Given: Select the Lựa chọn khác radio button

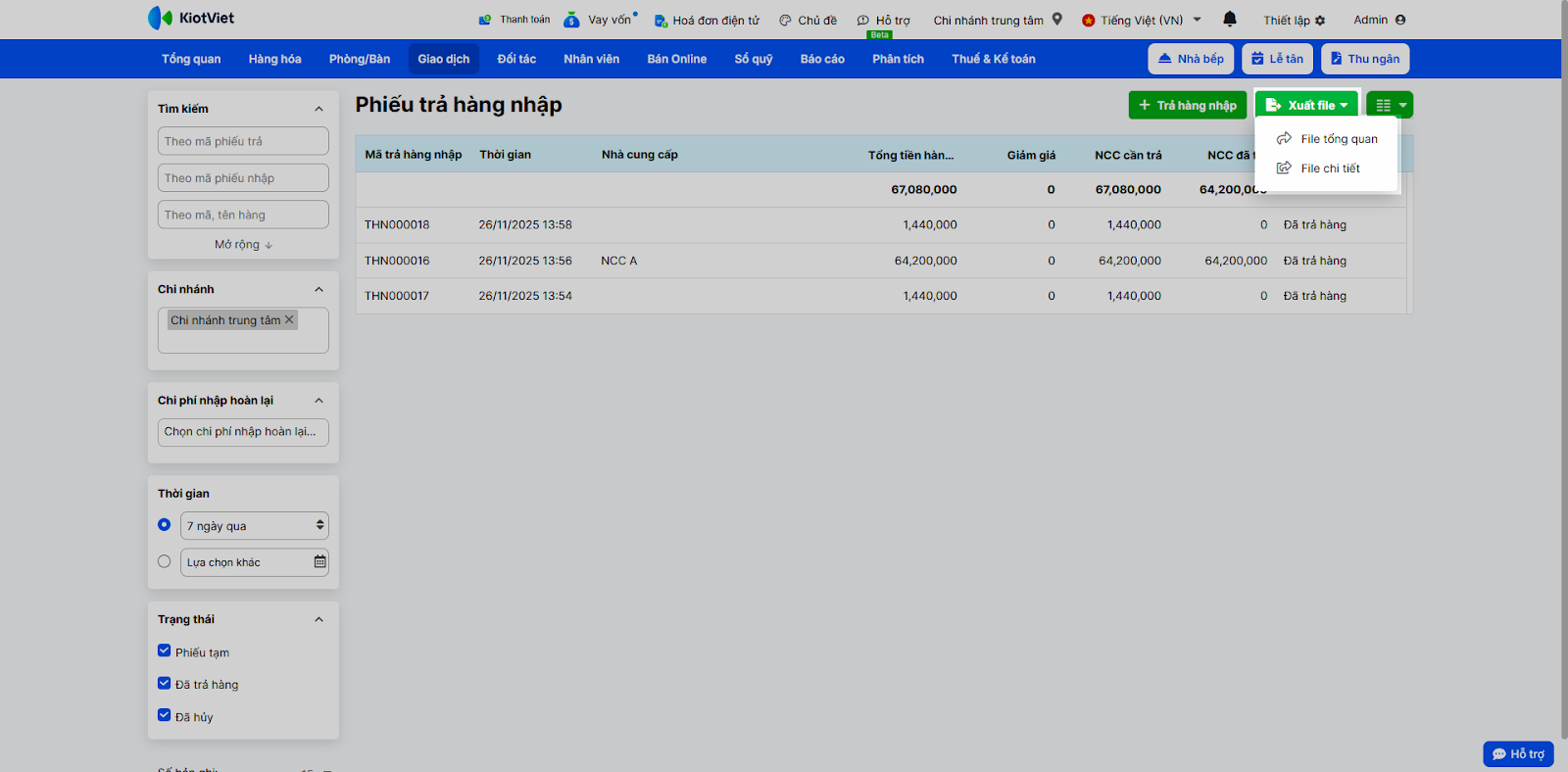Looking at the screenshot, I should (165, 561).
